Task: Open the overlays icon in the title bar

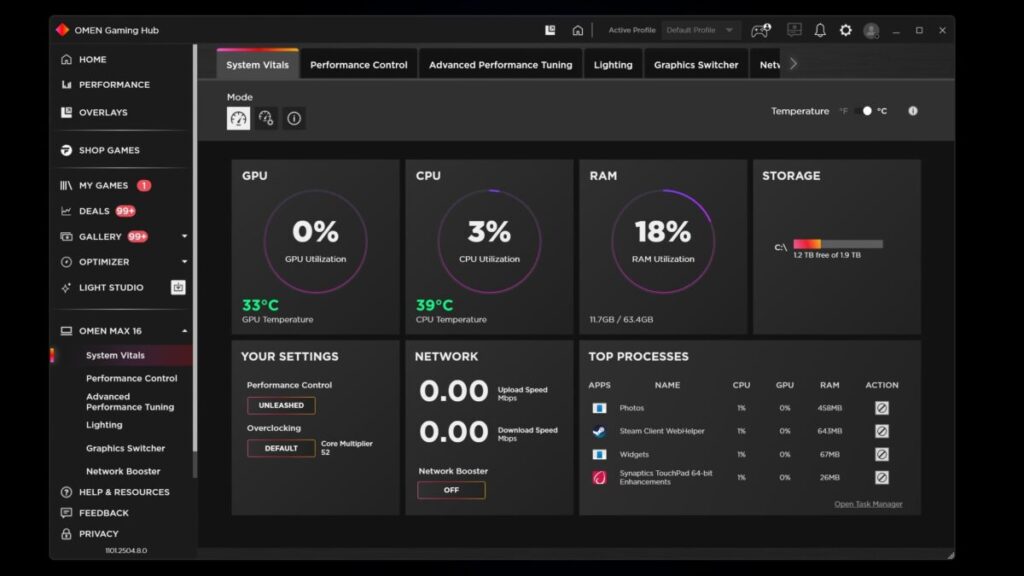Action: pyautogui.click(x=551, y=30)
